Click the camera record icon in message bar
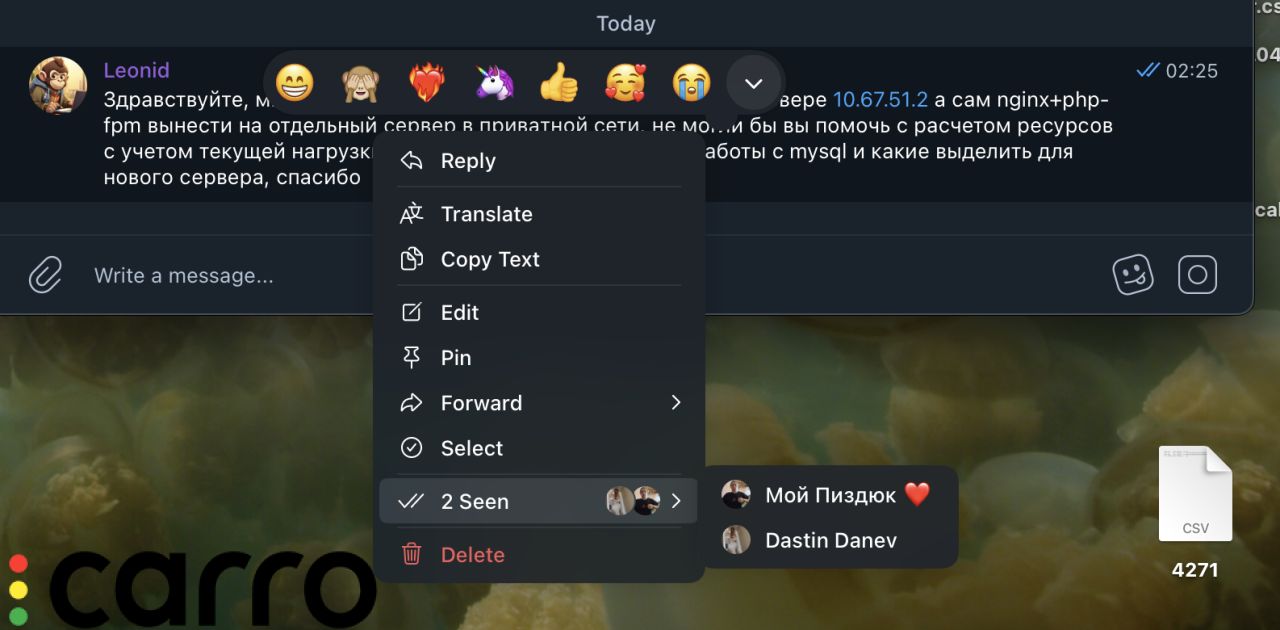1280x630 pixels. click(1197, 274)
